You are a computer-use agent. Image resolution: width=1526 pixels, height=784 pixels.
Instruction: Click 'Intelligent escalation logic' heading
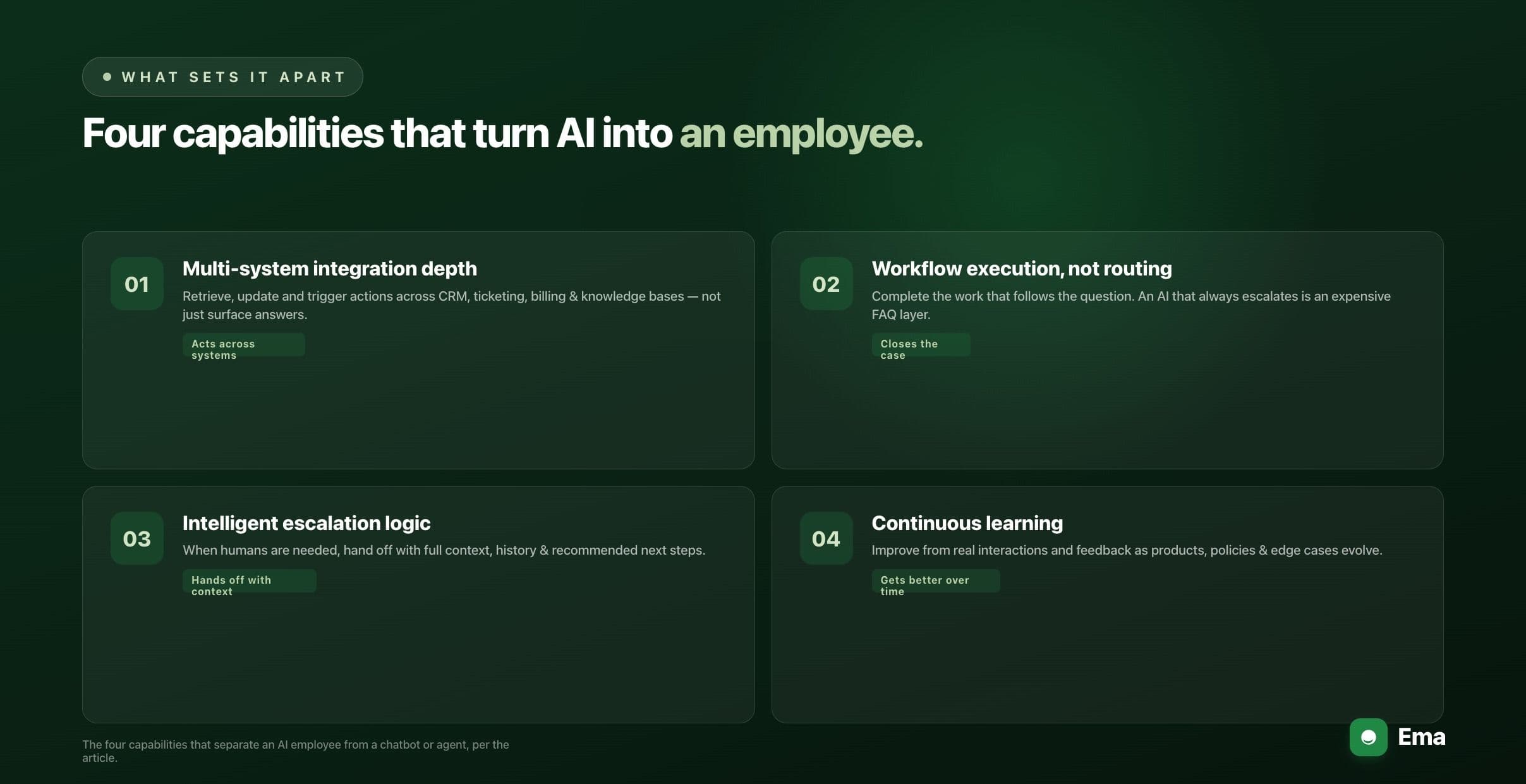[x=306, y=523]
